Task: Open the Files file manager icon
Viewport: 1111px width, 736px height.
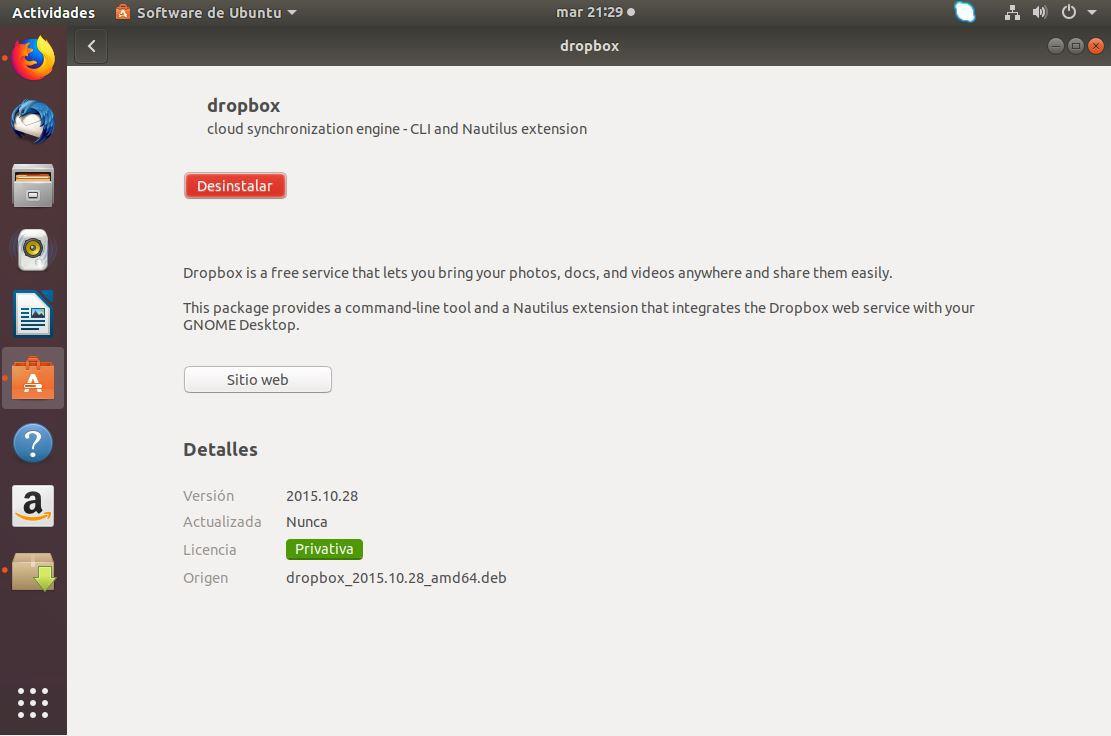Action: (x=33, y=185)
